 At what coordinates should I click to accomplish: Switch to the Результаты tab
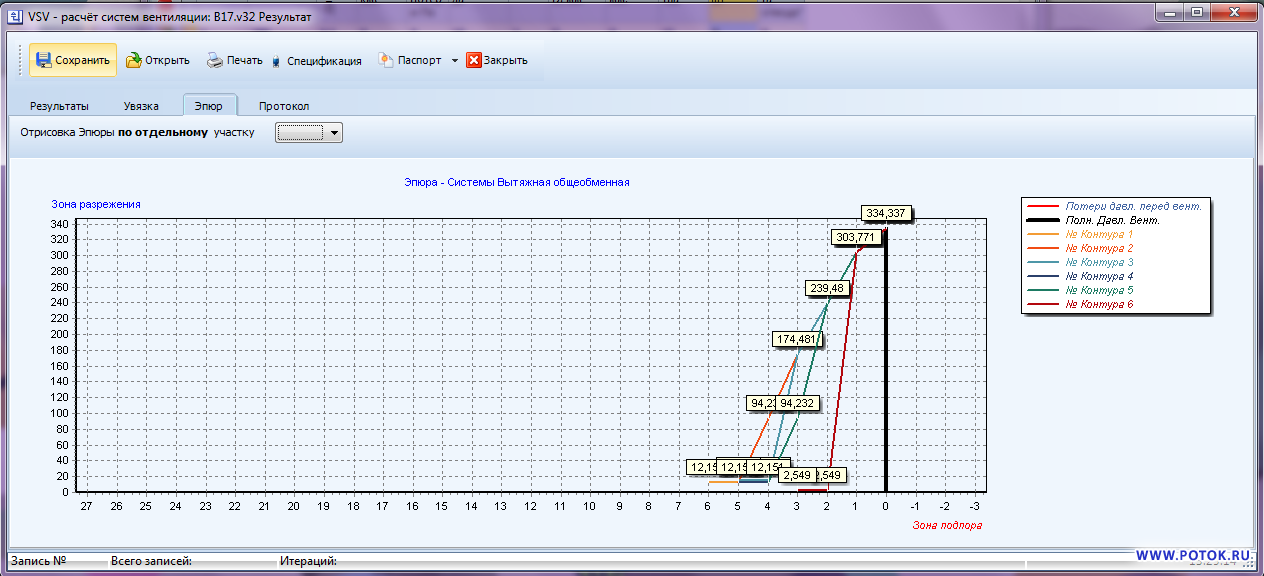point(59,106)
